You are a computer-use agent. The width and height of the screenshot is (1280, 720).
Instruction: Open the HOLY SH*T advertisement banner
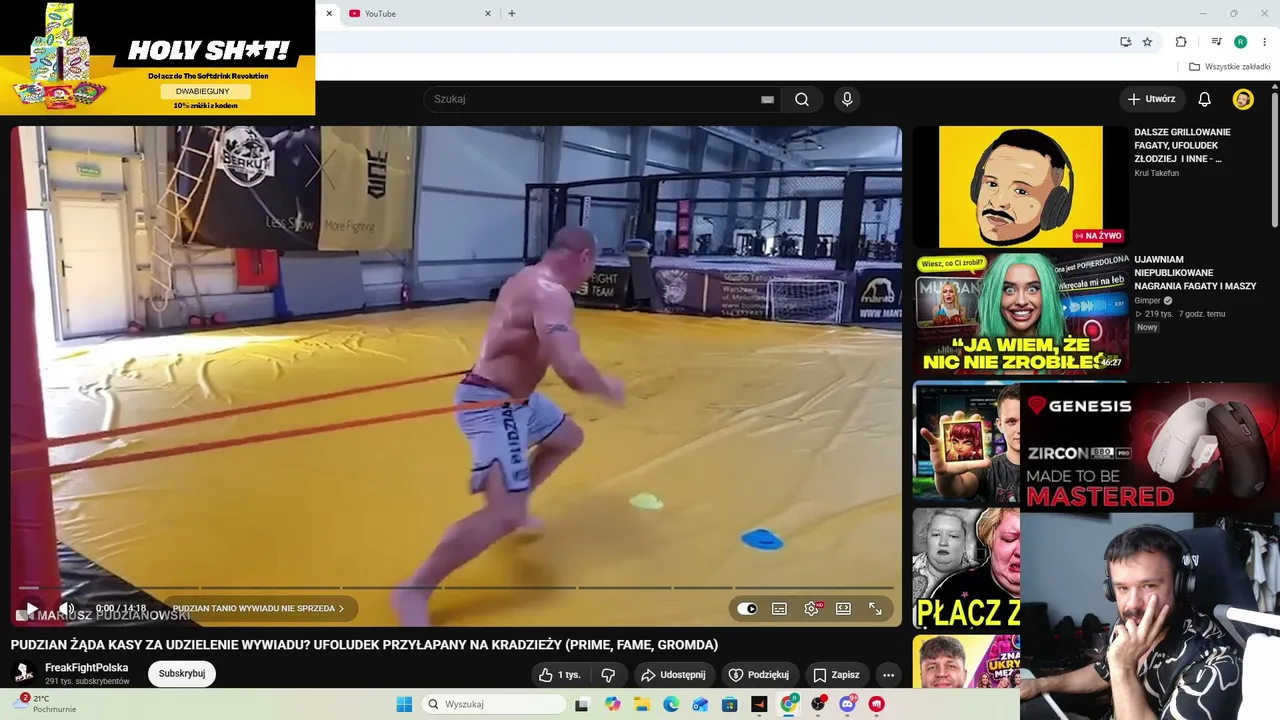click(x=157, y=57)
